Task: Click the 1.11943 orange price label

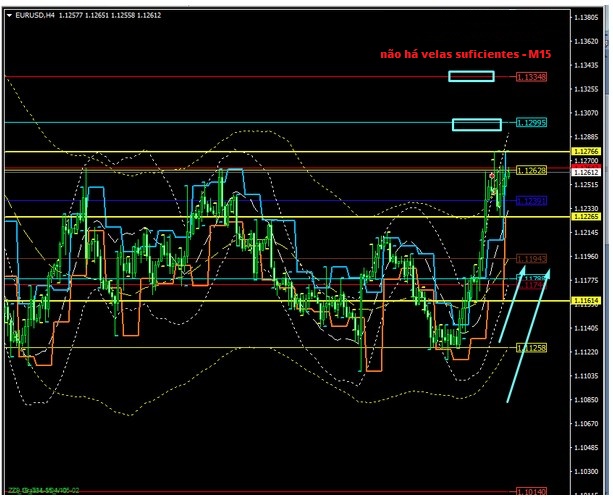Action: tap(531, 259)
